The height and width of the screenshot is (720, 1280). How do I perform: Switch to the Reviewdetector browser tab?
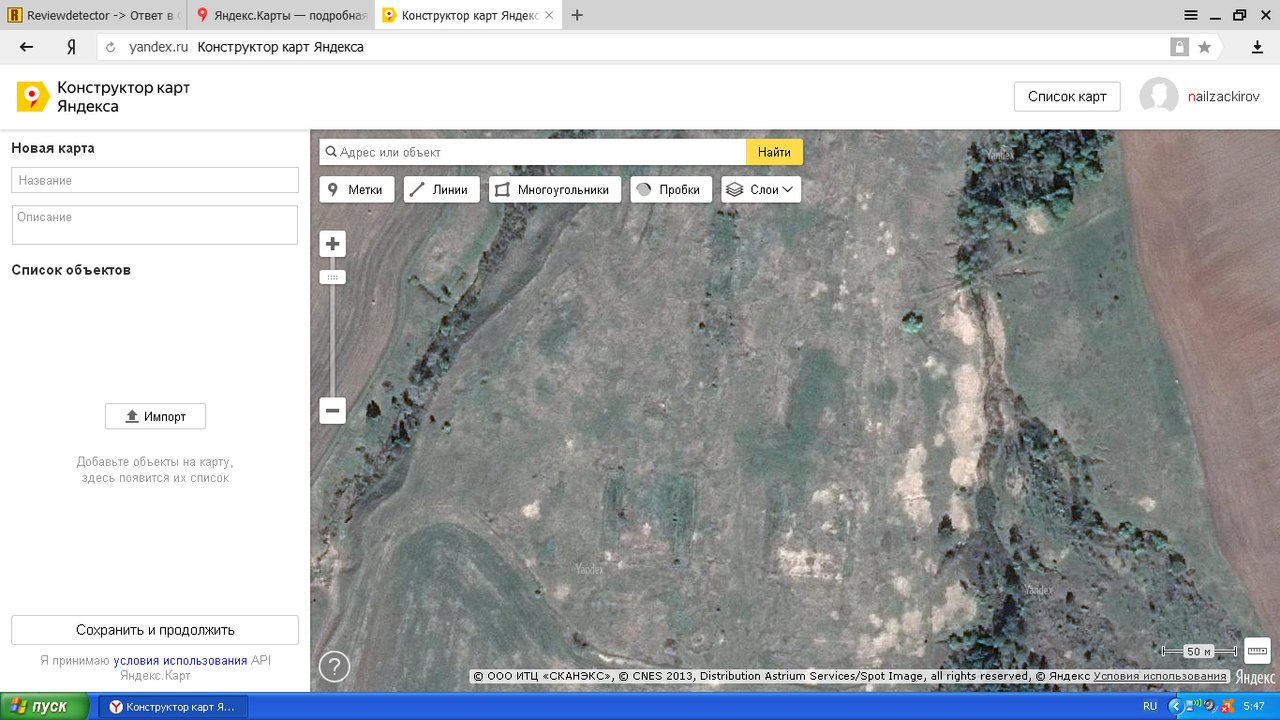click(x=93, y=15)
